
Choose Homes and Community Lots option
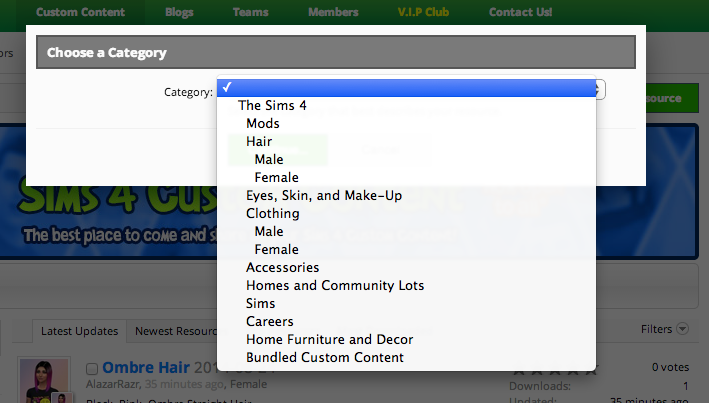406,285
